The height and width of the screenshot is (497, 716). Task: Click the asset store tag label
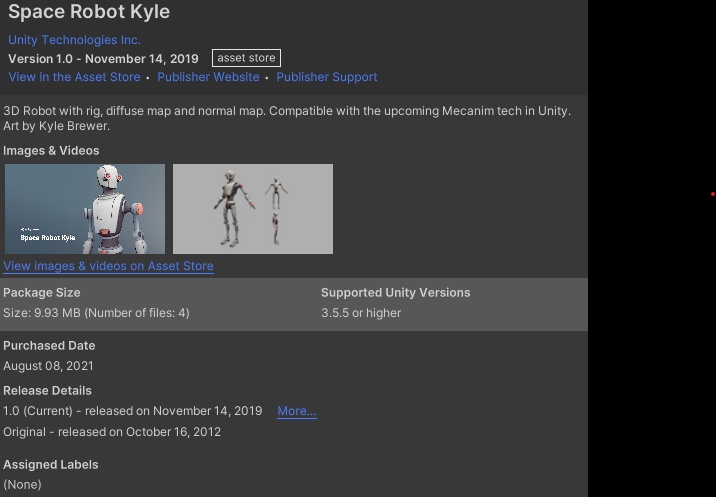coord(246,58)
